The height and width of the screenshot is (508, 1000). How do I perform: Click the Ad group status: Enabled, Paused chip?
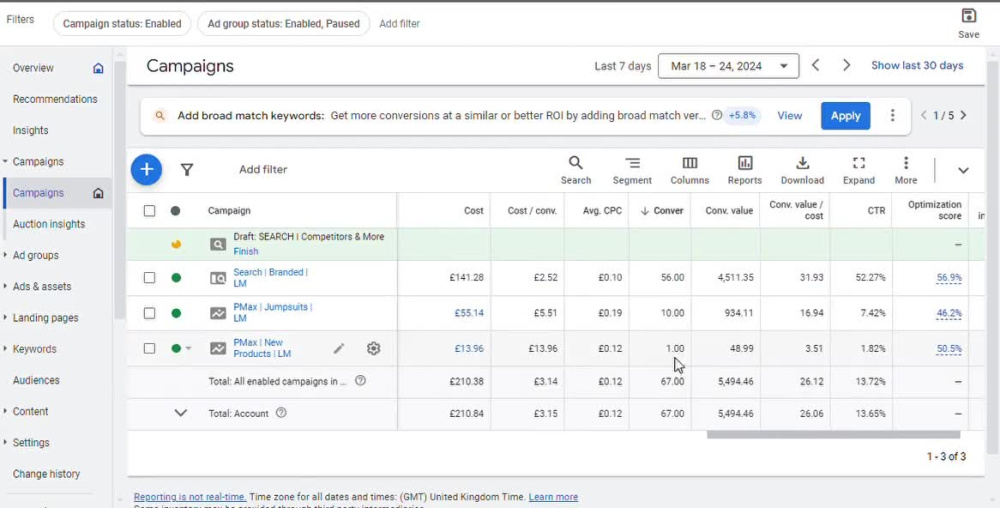click(284, 24)
